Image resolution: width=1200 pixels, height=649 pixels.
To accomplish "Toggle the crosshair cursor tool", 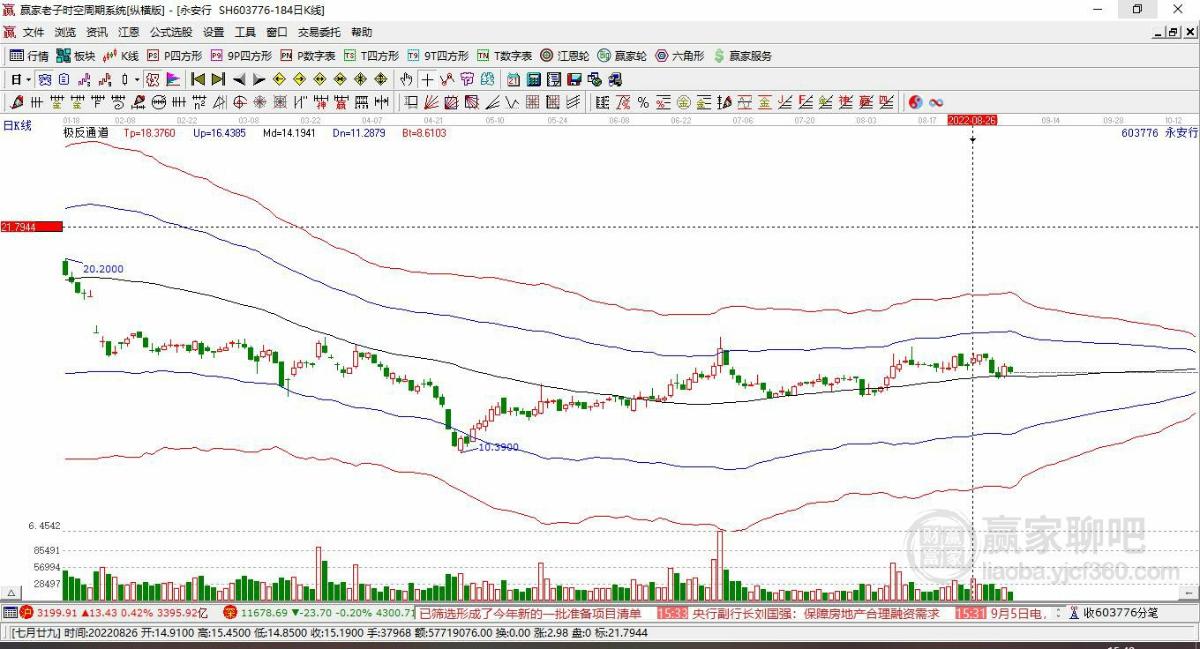I will coord(427,79).
